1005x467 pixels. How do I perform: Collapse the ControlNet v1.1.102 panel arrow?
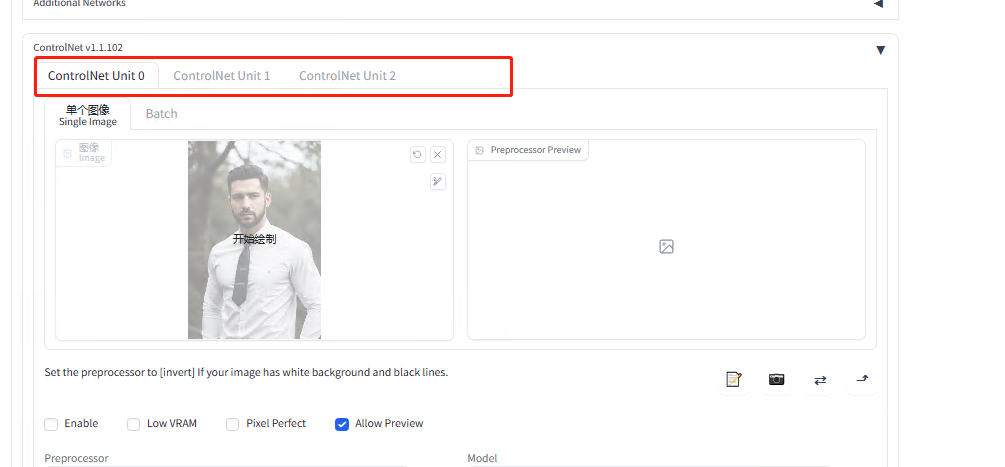click(880, 50)
